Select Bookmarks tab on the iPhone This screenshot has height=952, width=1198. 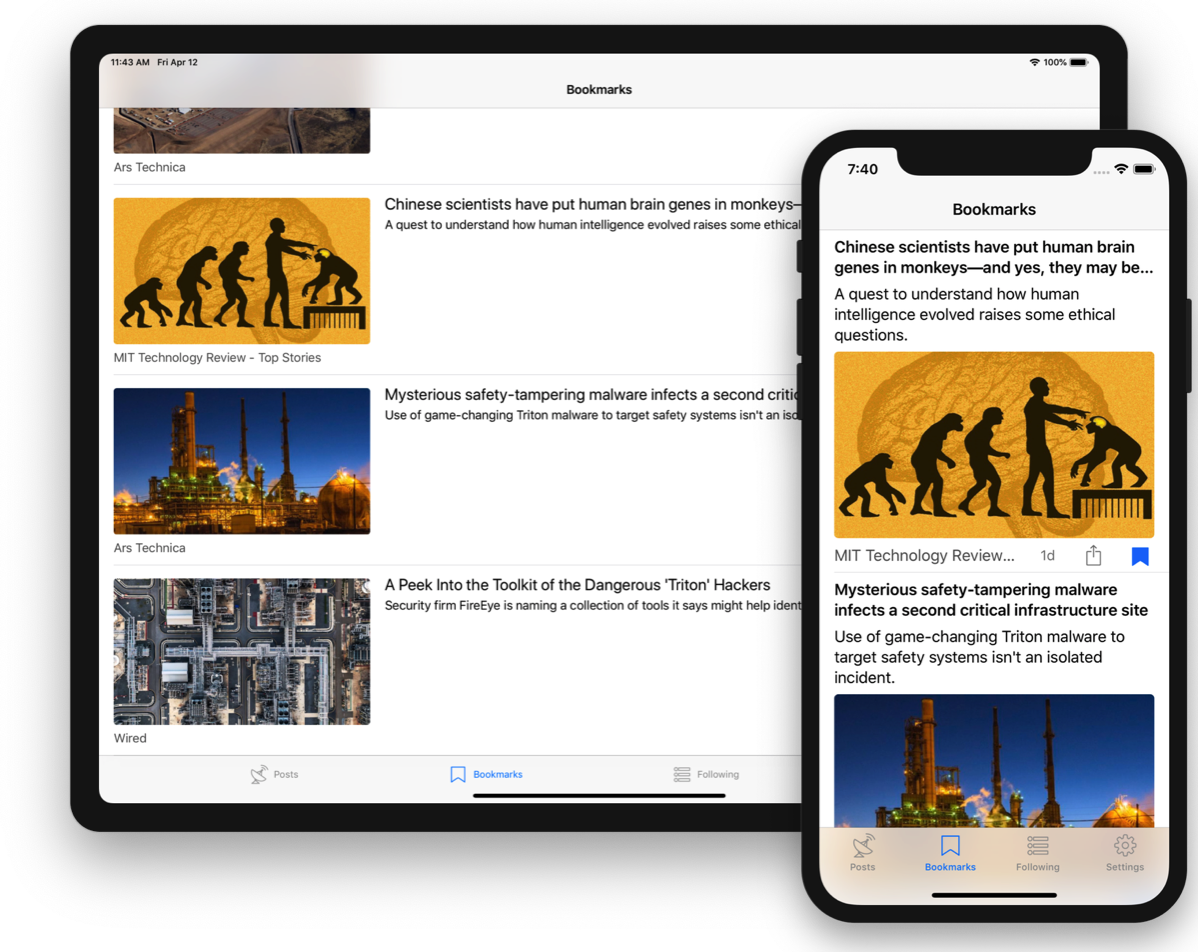(950, 853)
